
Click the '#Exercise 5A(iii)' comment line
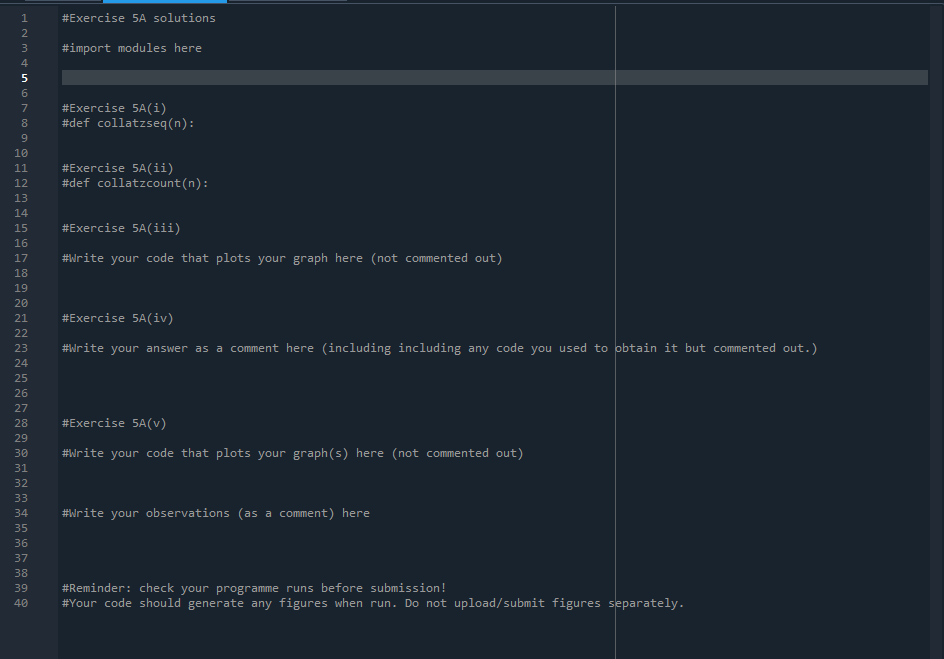click(120, 227)
